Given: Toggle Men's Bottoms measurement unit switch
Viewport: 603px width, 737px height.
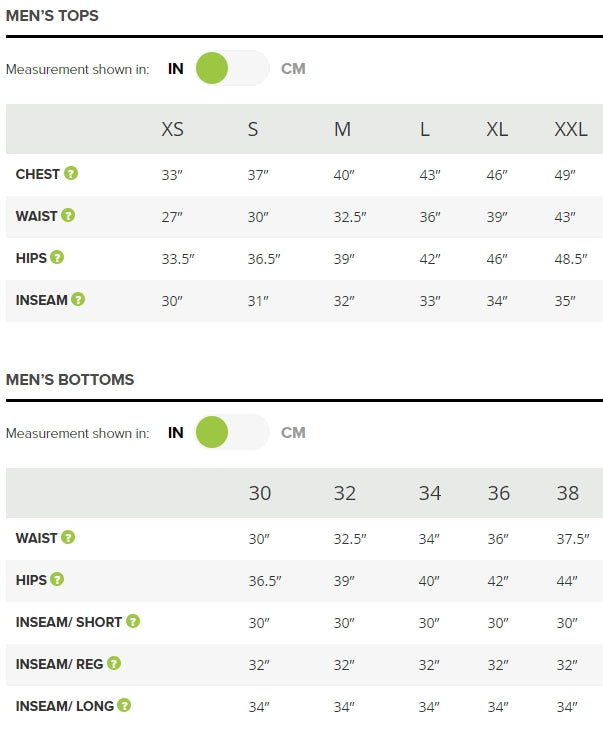Looking at the screenshot, I should click(x=232, y=432).
